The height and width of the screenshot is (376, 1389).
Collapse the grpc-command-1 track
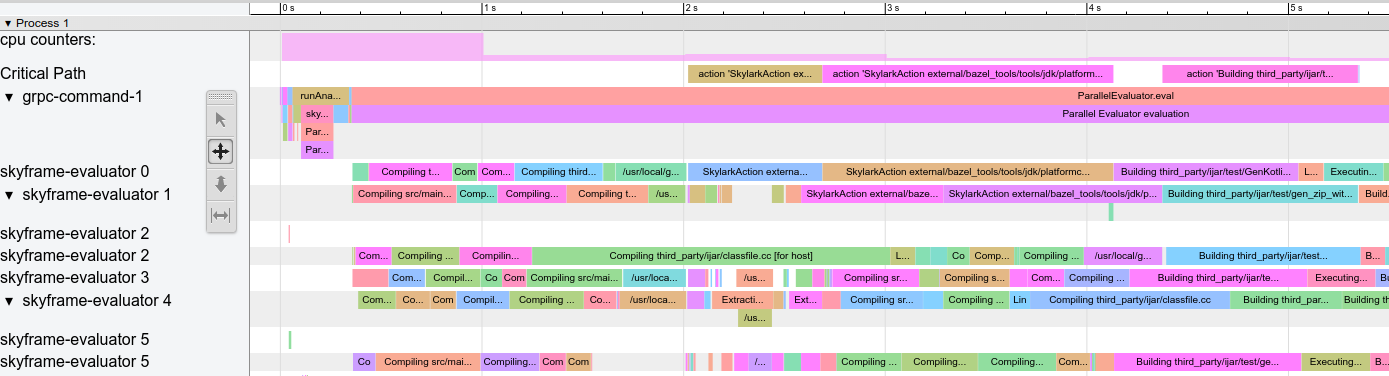10,97
